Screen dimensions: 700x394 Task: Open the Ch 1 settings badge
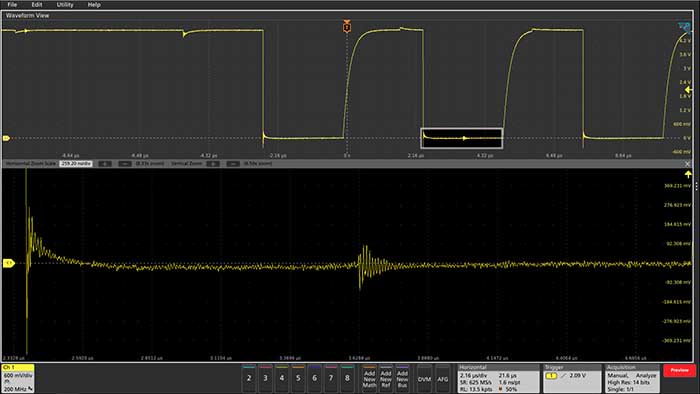(18, 378)
